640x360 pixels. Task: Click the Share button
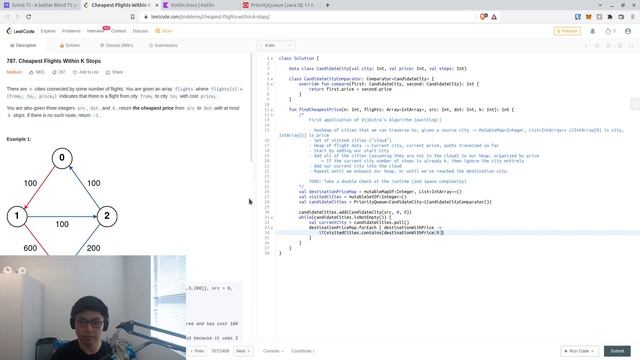[114, 72]
